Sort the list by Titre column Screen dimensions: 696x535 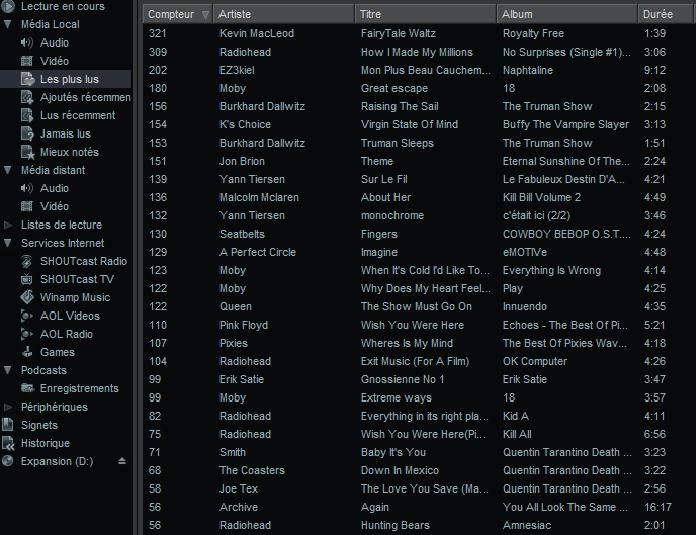(425, 14)
